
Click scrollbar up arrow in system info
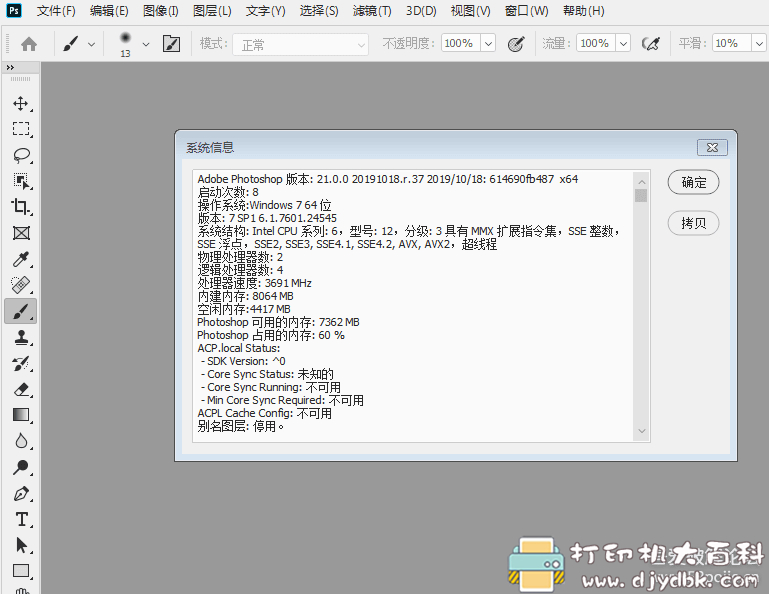[x=641, y=182]
